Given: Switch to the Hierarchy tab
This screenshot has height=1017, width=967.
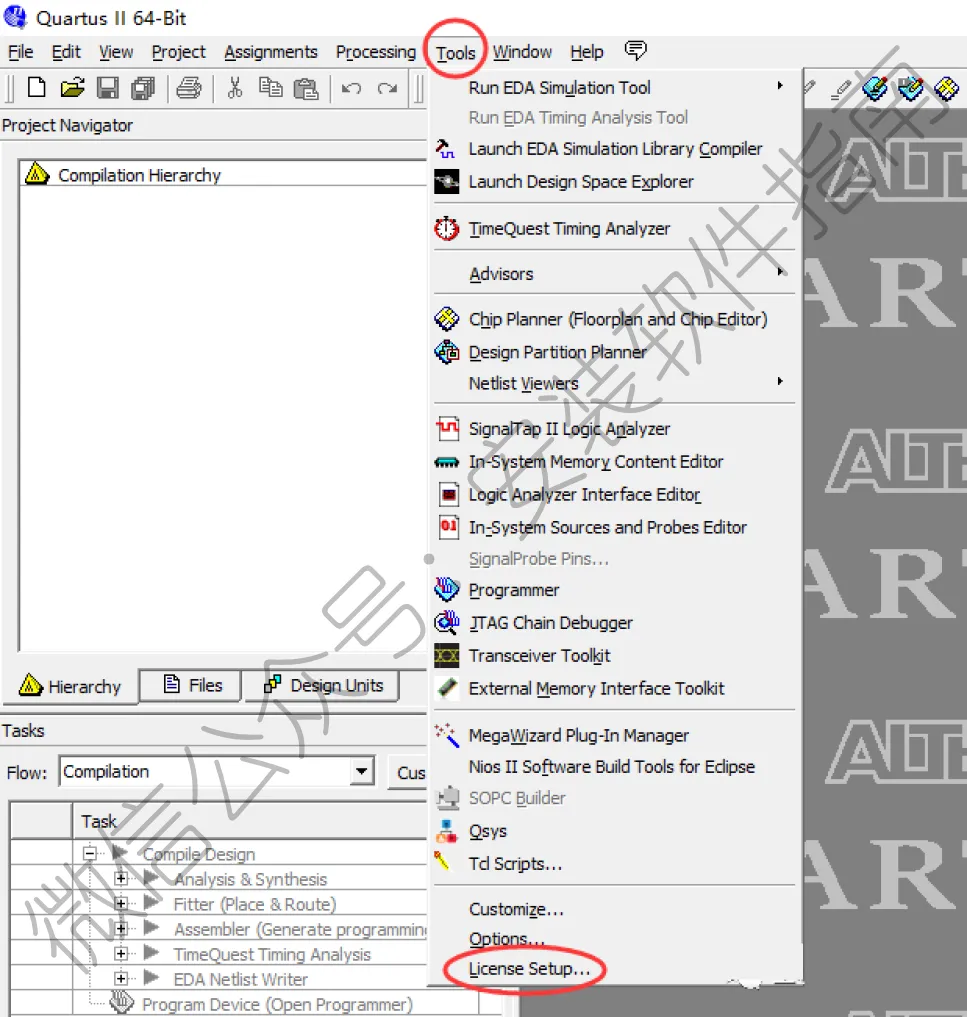Looking at the screenshot, I should [x=70, y=686].
